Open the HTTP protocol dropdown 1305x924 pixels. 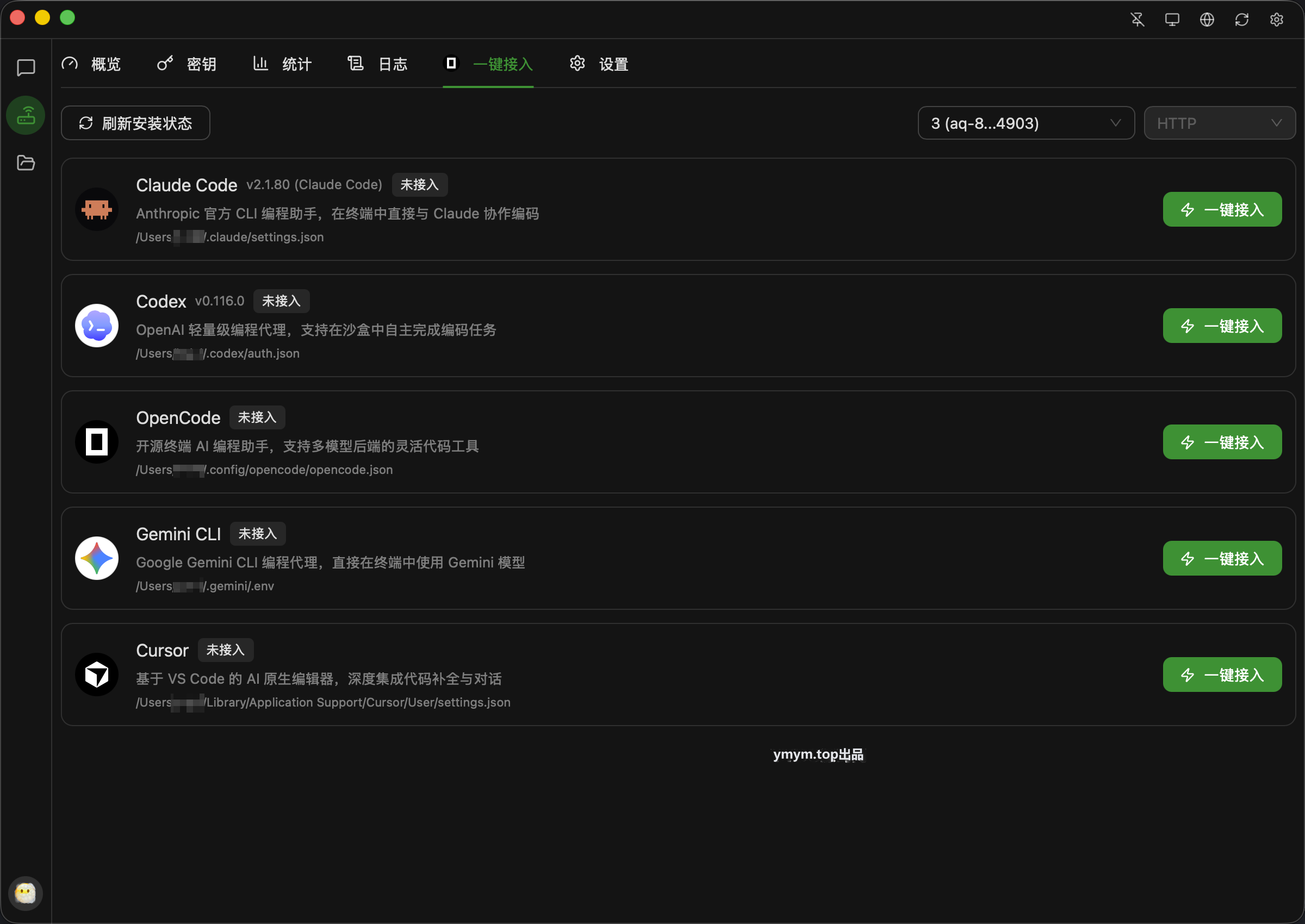tap(1220, 123)
